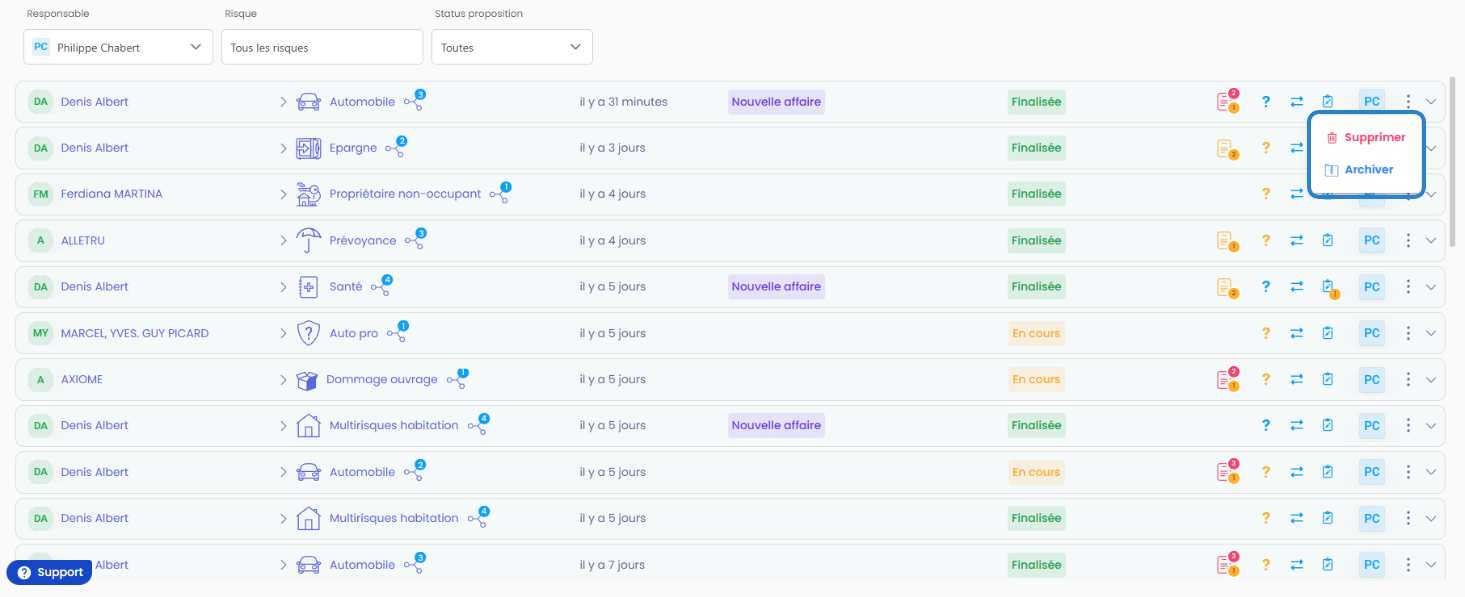Open the documents icon on the Santé row
Viewport: 1465px width, 597px height.
click(1227, 287)
